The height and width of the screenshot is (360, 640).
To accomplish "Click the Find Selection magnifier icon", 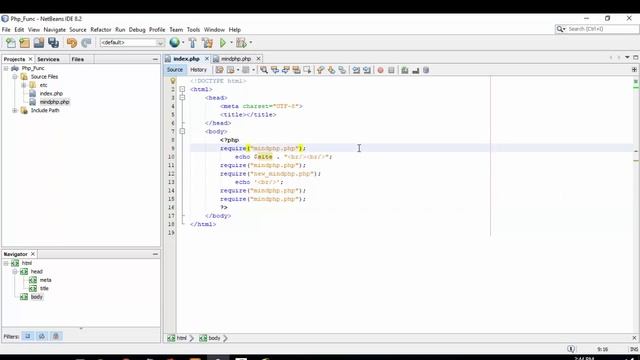I will (x=264, y=70).
